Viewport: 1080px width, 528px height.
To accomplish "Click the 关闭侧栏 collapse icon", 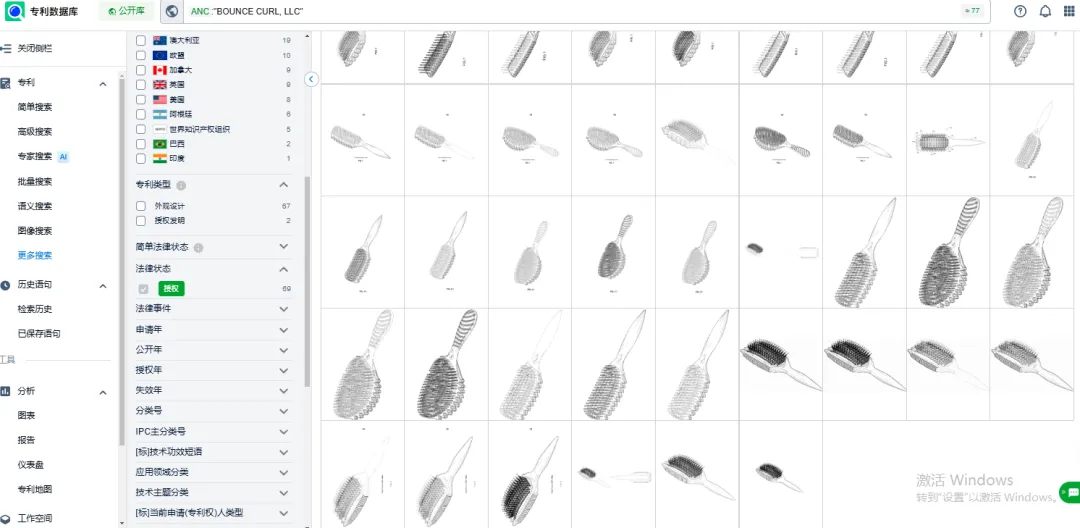I will pos(6,48).
